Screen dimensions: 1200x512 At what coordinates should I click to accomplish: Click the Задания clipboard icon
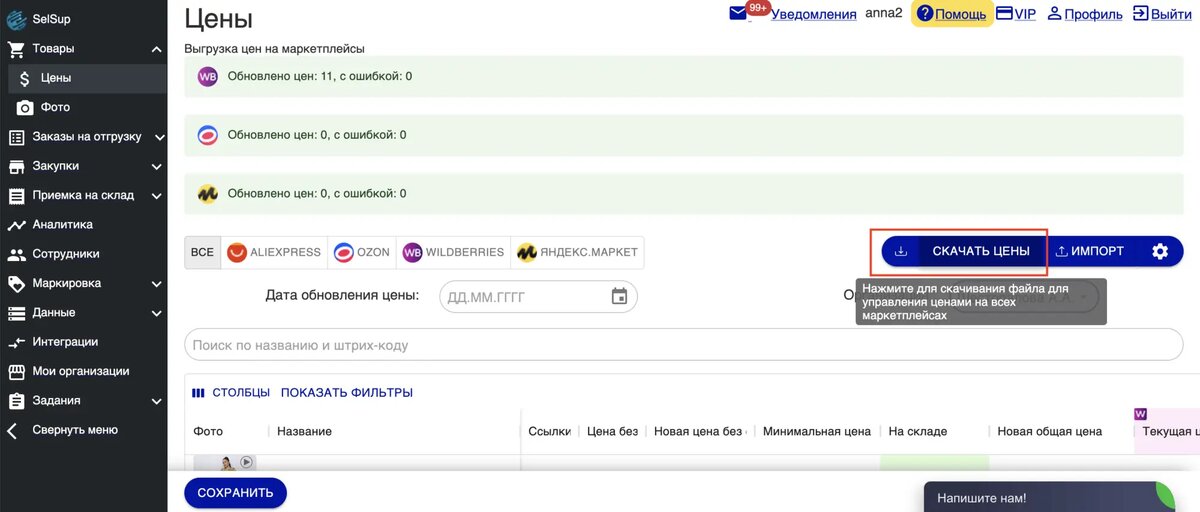16,401
